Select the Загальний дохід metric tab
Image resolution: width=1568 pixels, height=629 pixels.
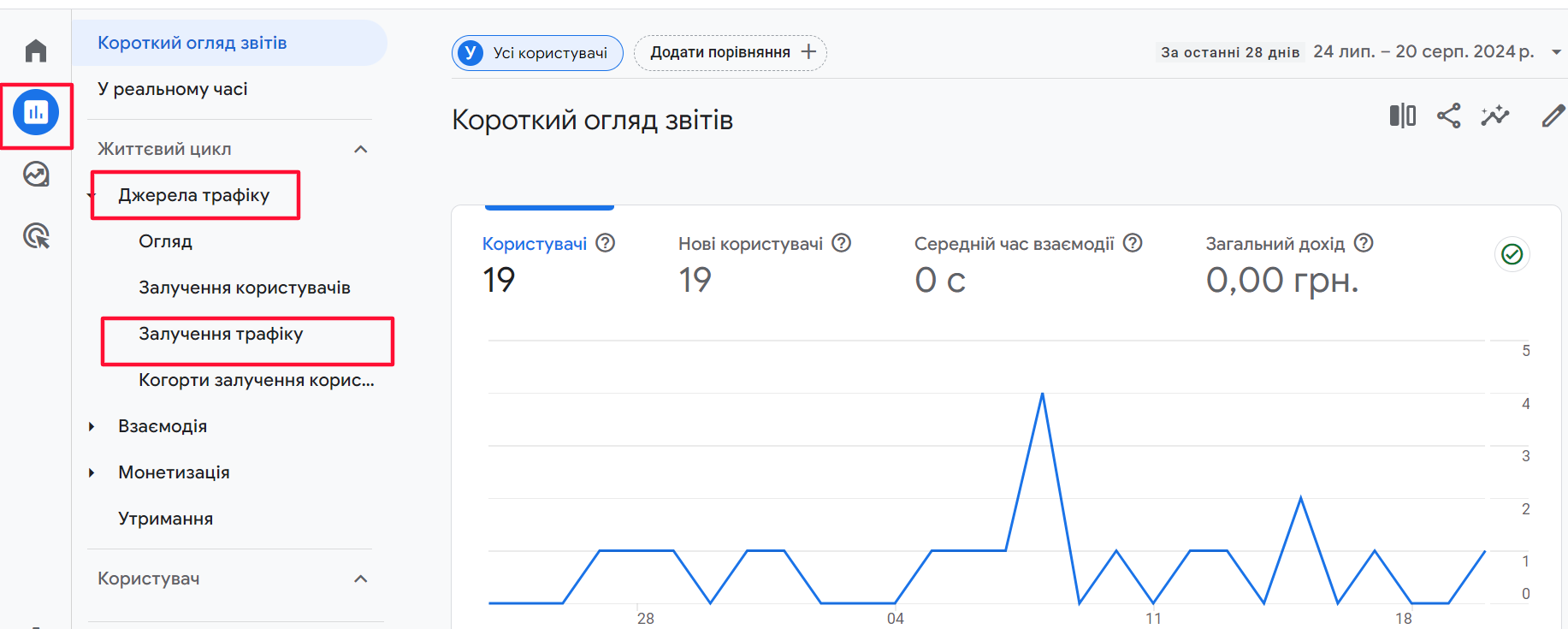pyautogui.click(x=1289, y=265)
